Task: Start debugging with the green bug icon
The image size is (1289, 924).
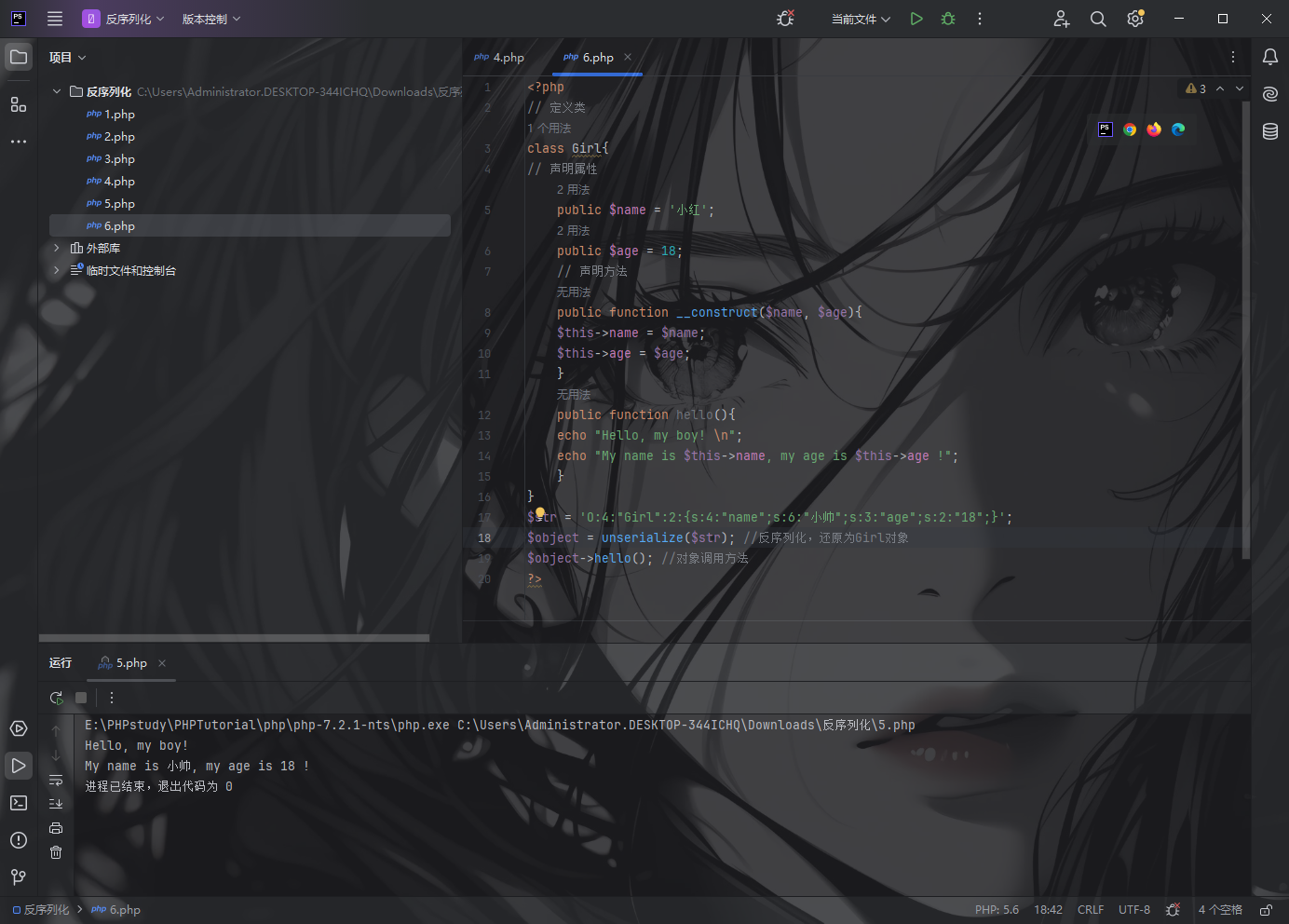Action: pyautogui.click(x=948, y=19)
